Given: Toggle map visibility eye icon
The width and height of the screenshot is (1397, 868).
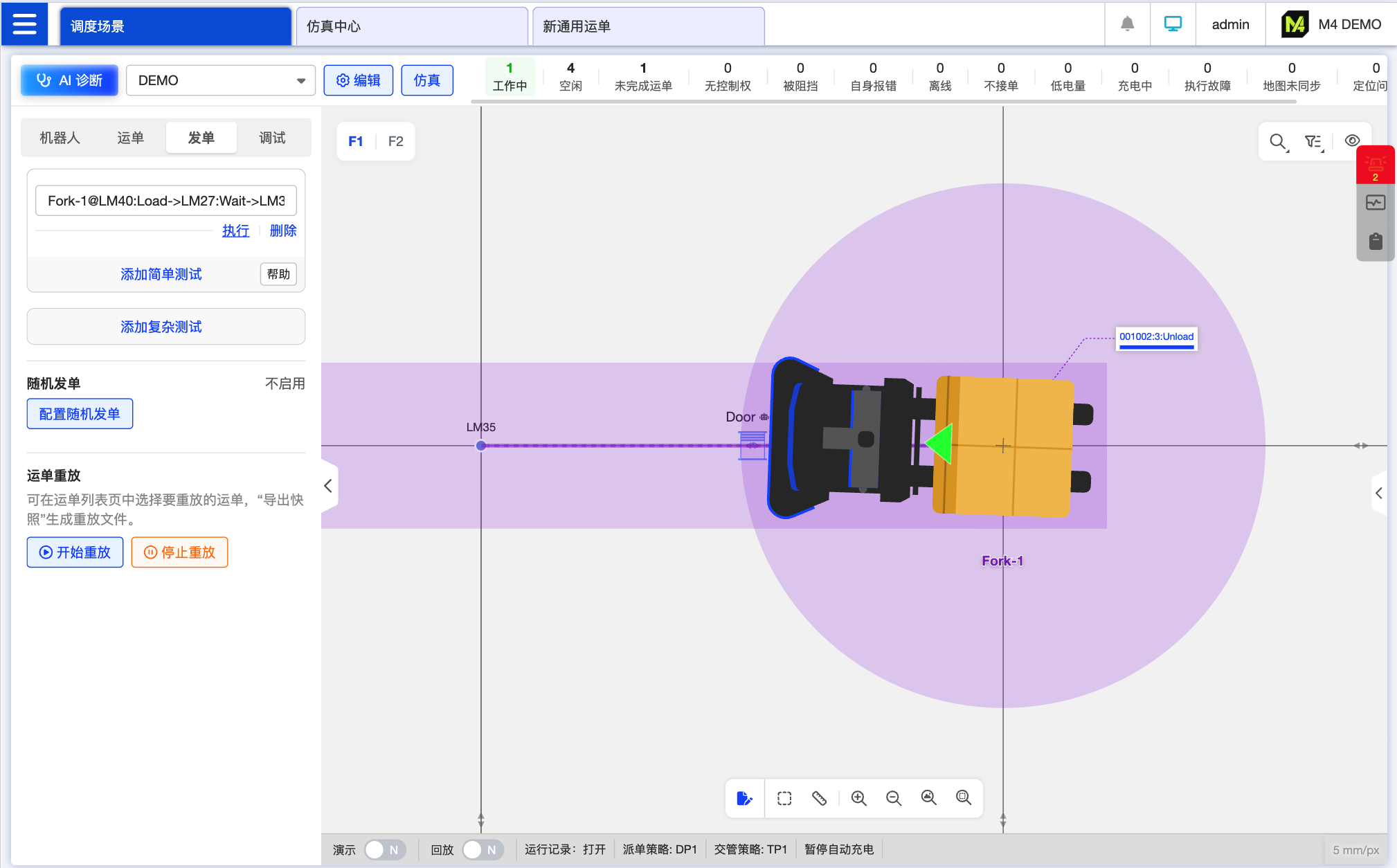Looking at the screenshot, I should coord(1351,141).
